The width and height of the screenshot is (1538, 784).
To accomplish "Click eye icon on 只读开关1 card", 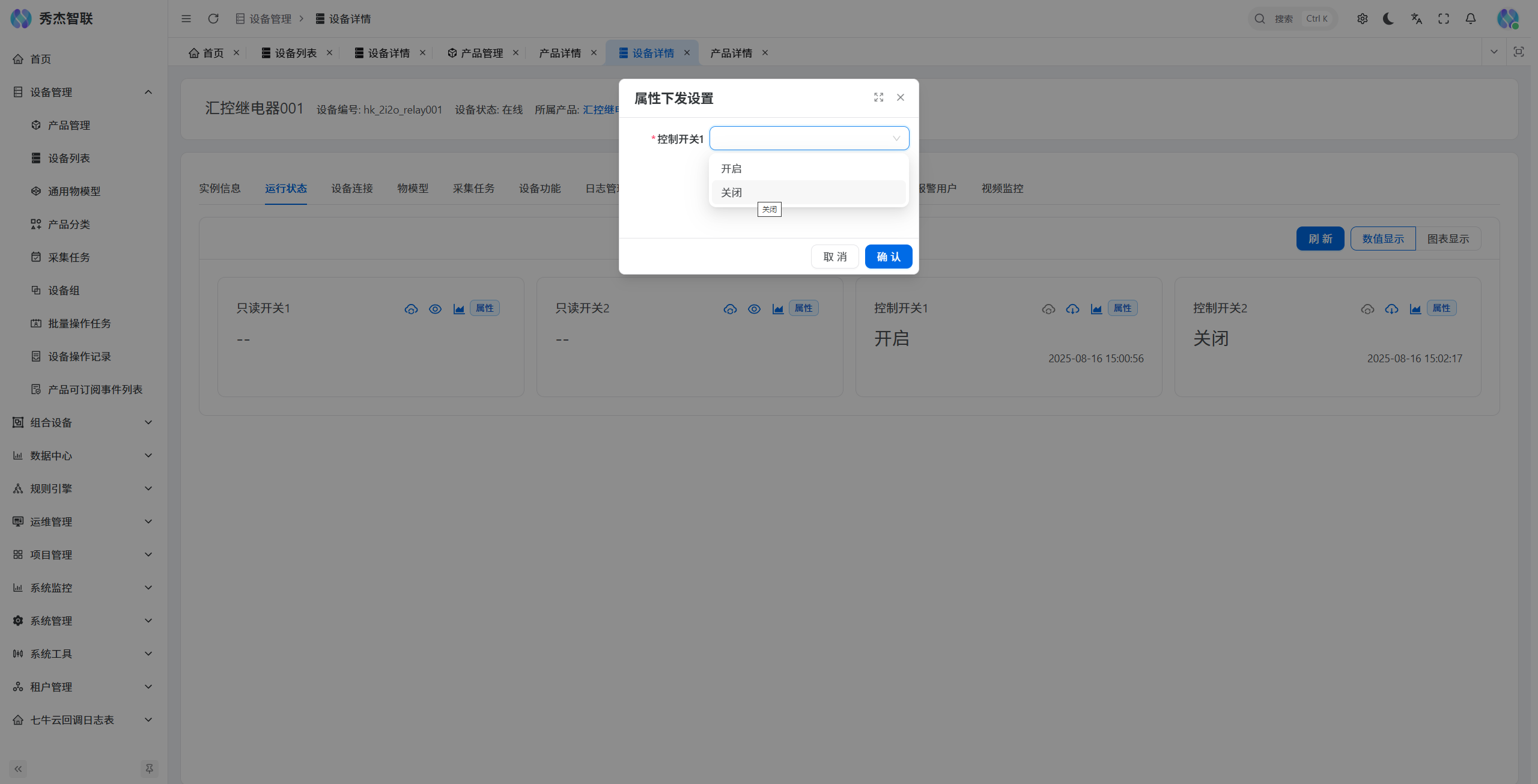I will 435,309.
